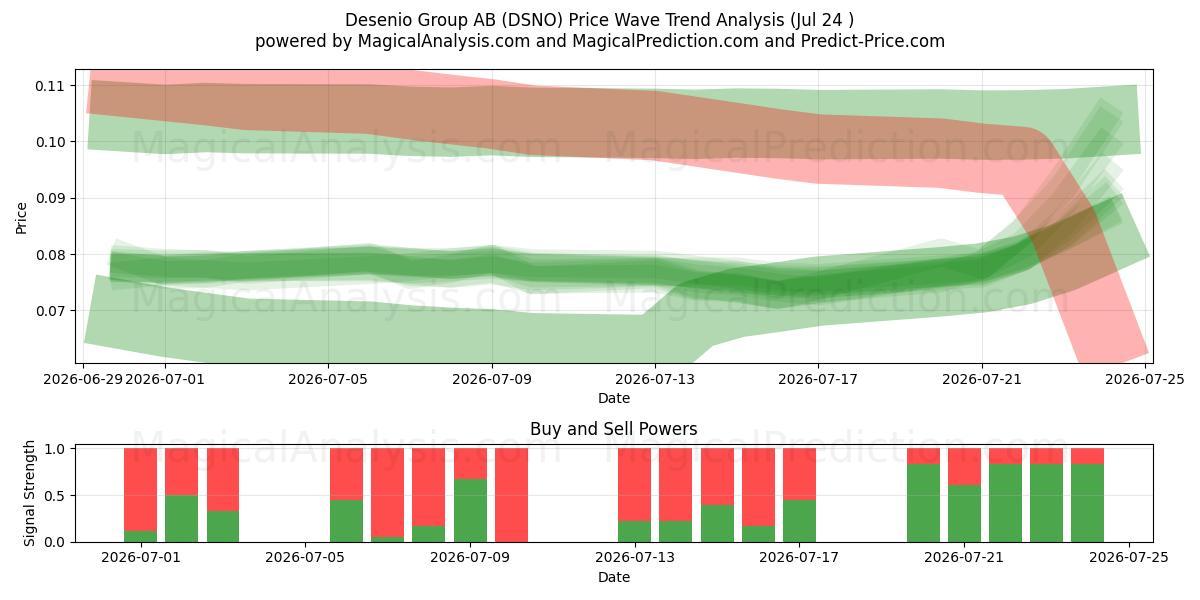Click the green buy portion of the 2026-07-21 bar
The height and width of the screenshot is (600, 1200).
coord(964,514)
